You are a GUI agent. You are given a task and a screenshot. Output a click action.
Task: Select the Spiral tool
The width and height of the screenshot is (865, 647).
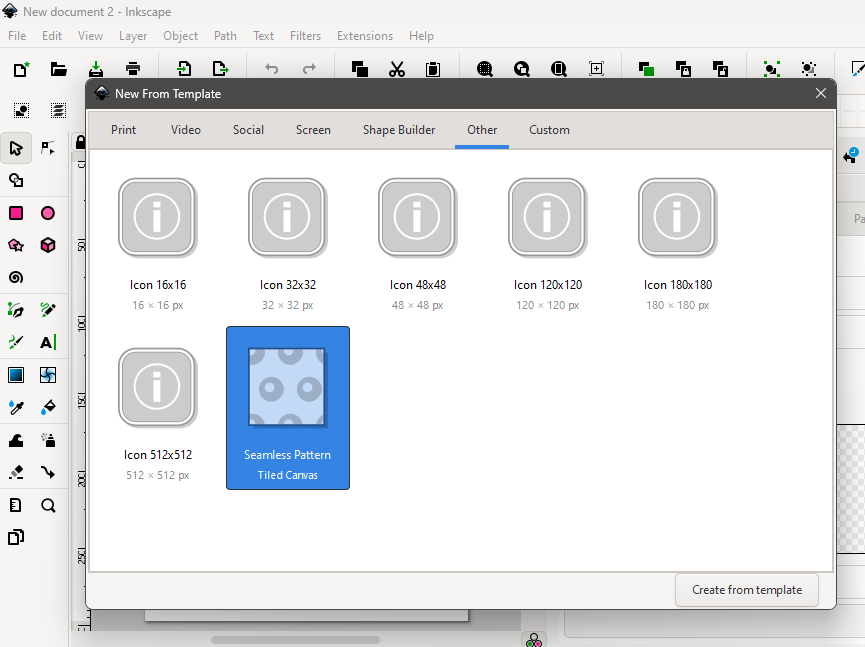coord(16,277)
